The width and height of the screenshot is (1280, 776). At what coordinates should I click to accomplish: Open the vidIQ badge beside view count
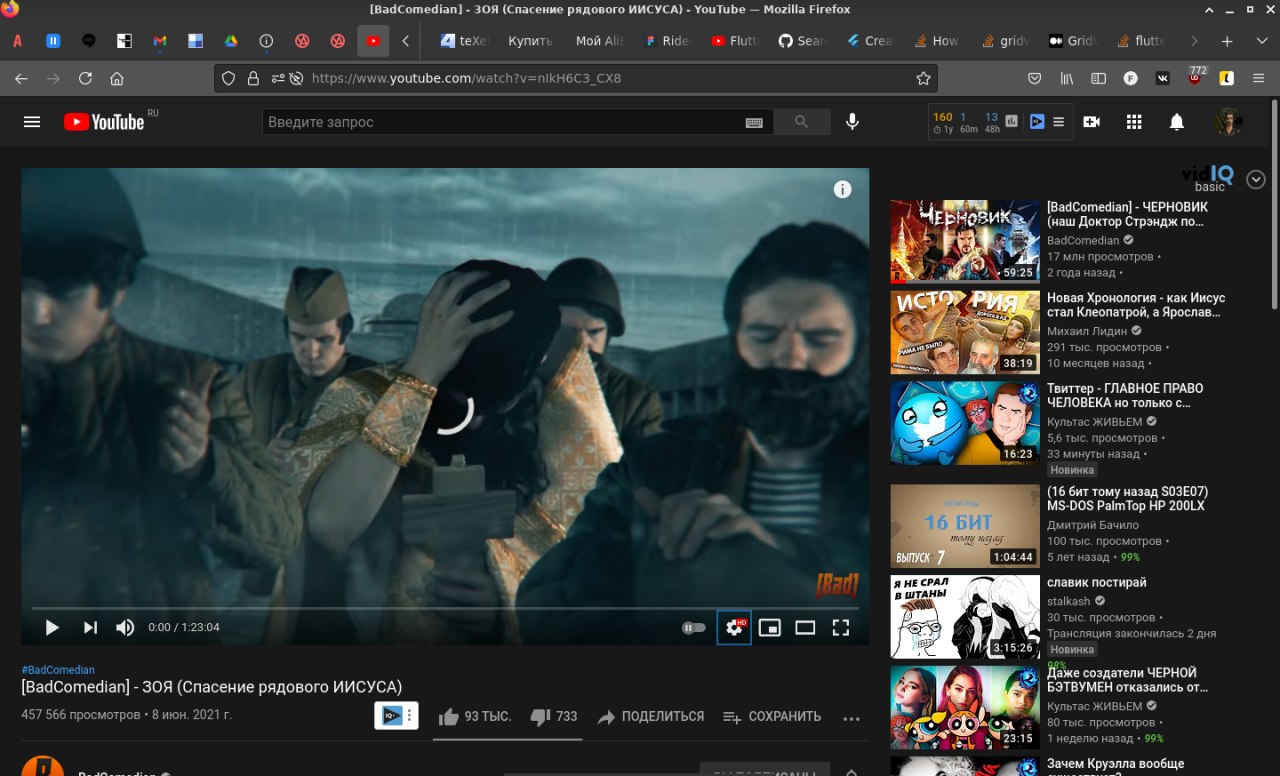(396, 716)
